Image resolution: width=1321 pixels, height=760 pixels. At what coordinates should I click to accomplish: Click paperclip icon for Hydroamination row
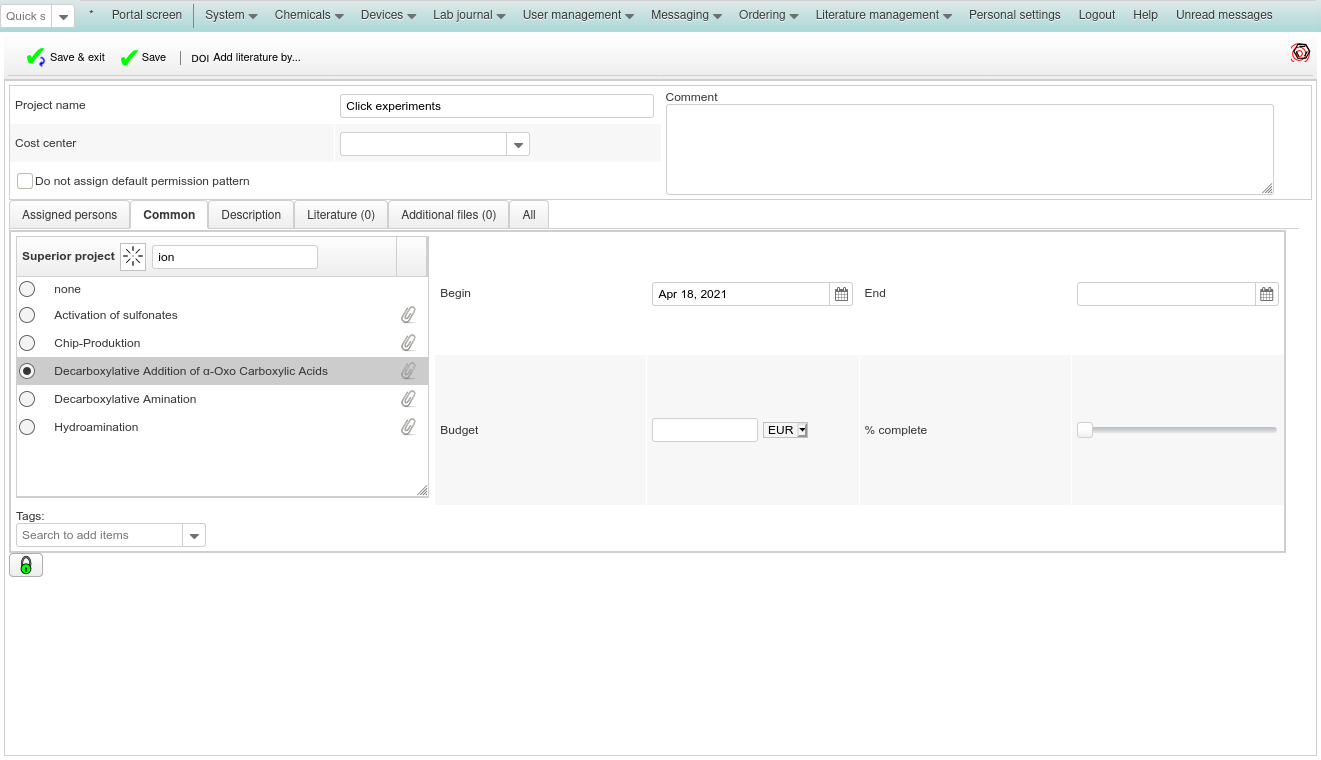408,427
